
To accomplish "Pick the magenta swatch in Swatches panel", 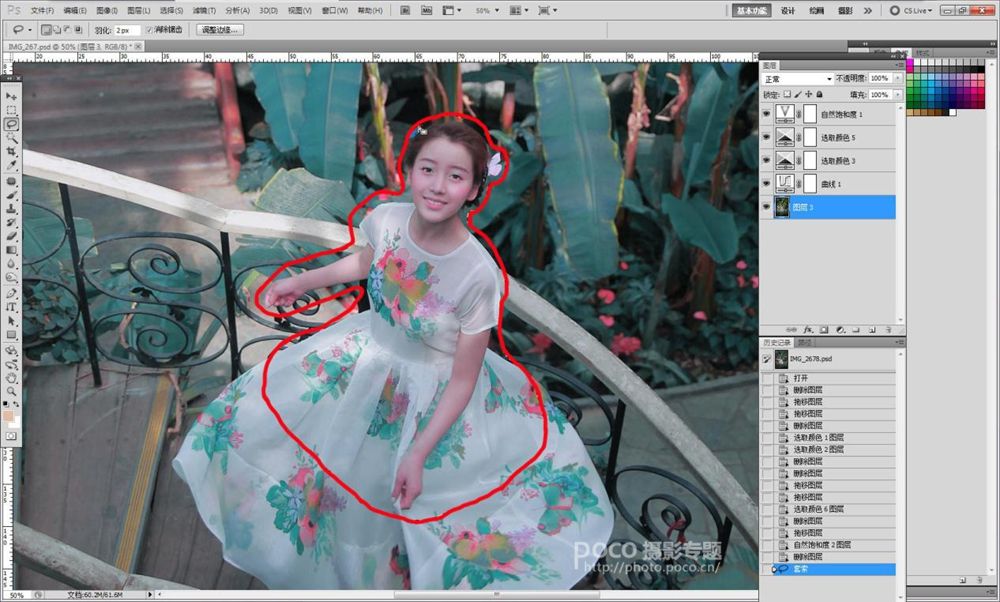I will click(x=910, y=63).
